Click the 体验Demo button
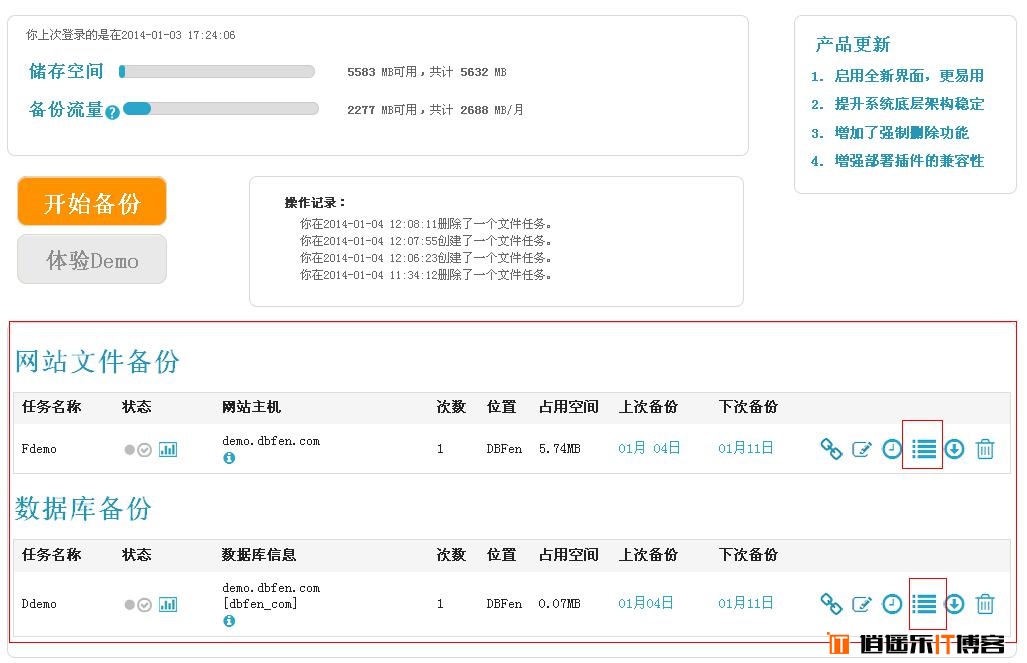The width and height of the screenshot is (1027, 663). 92,259
